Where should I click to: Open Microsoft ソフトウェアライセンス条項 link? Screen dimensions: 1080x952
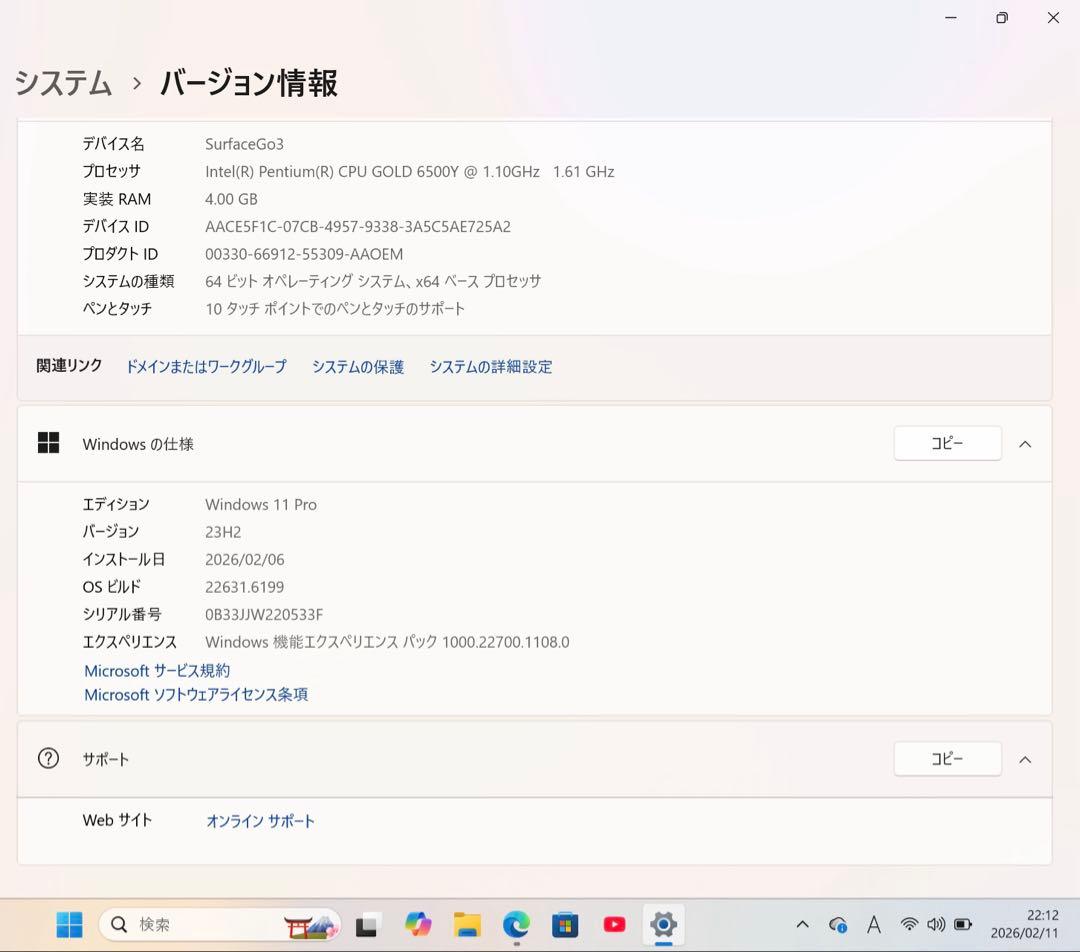196,694
